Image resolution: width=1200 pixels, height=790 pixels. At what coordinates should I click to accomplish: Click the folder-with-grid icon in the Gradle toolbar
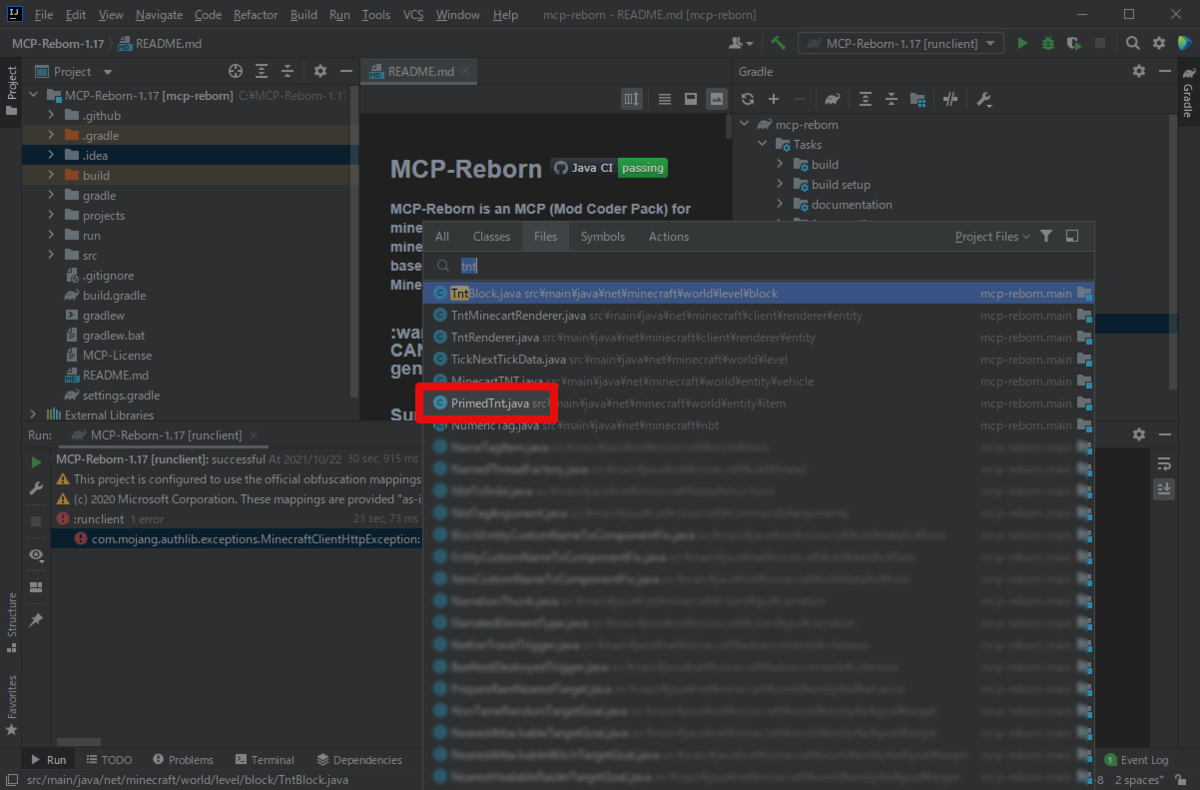pos(917,99)
